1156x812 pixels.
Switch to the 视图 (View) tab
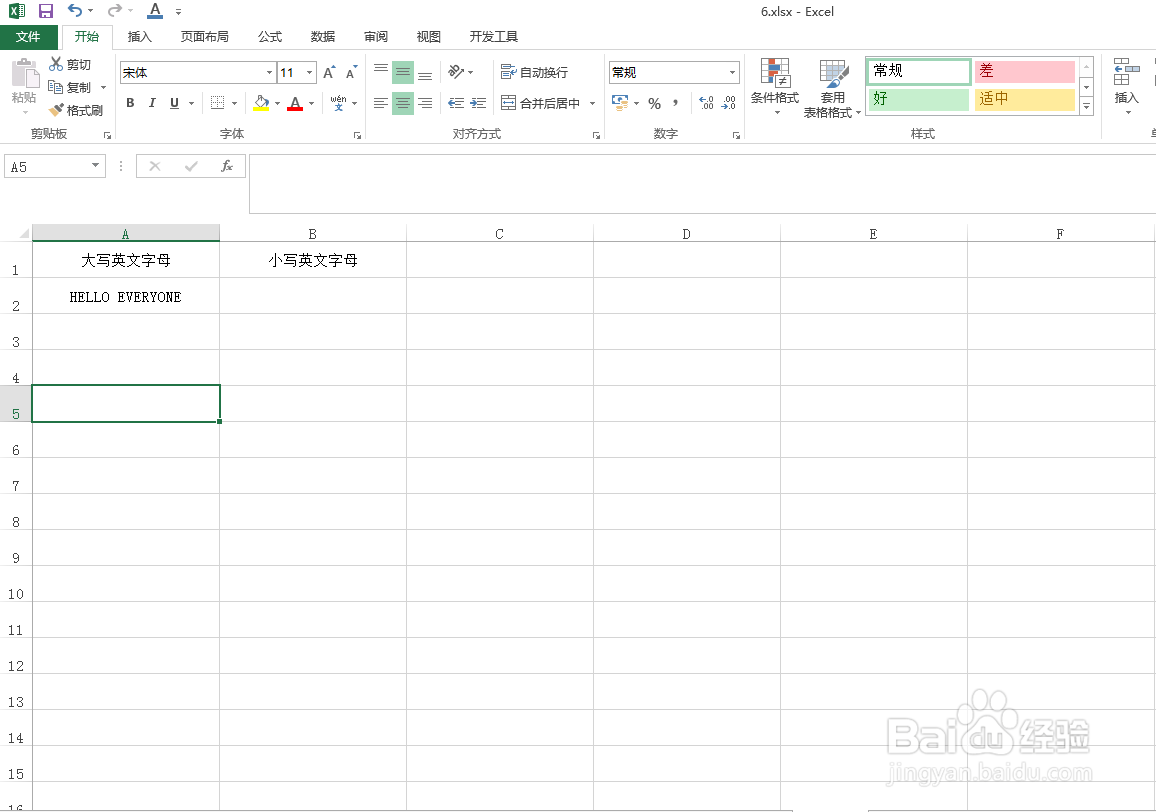point(428,36)
